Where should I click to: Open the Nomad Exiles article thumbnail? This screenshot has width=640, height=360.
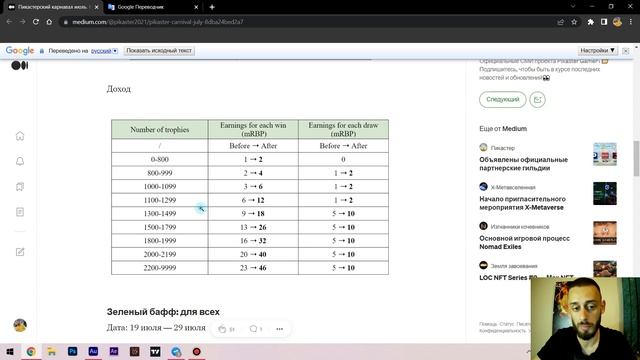(605, 233)
